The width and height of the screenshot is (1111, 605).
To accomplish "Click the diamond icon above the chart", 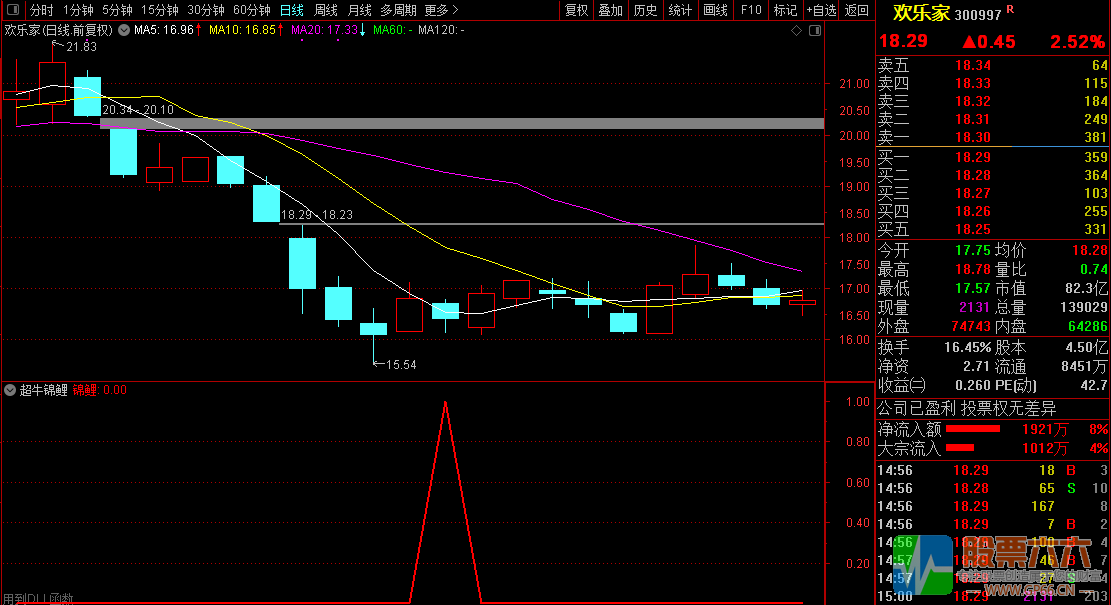I will (x=796, y=31).
